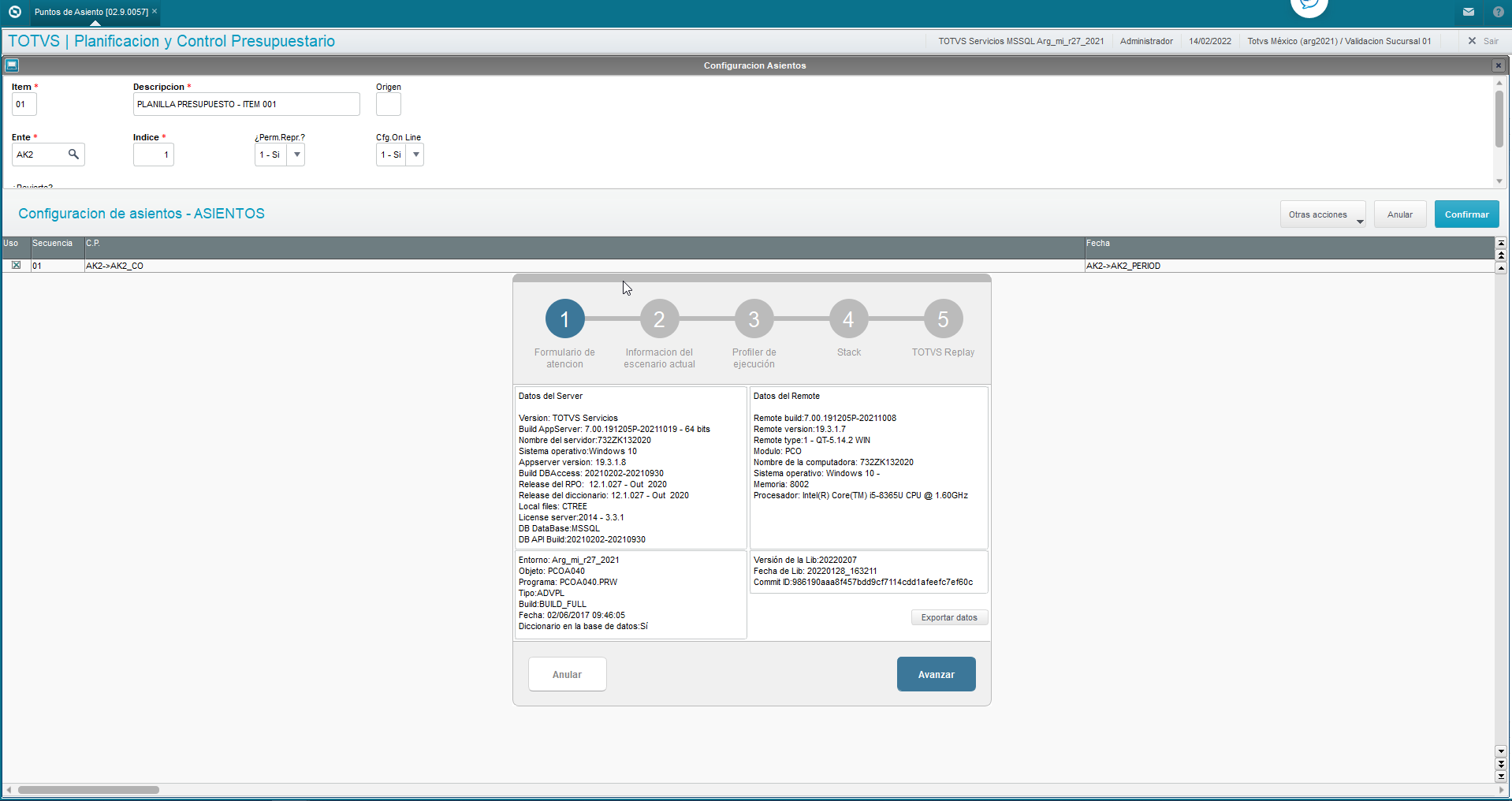Click the AK2->AK2_PERIOD cell

tap(1289, 266)
